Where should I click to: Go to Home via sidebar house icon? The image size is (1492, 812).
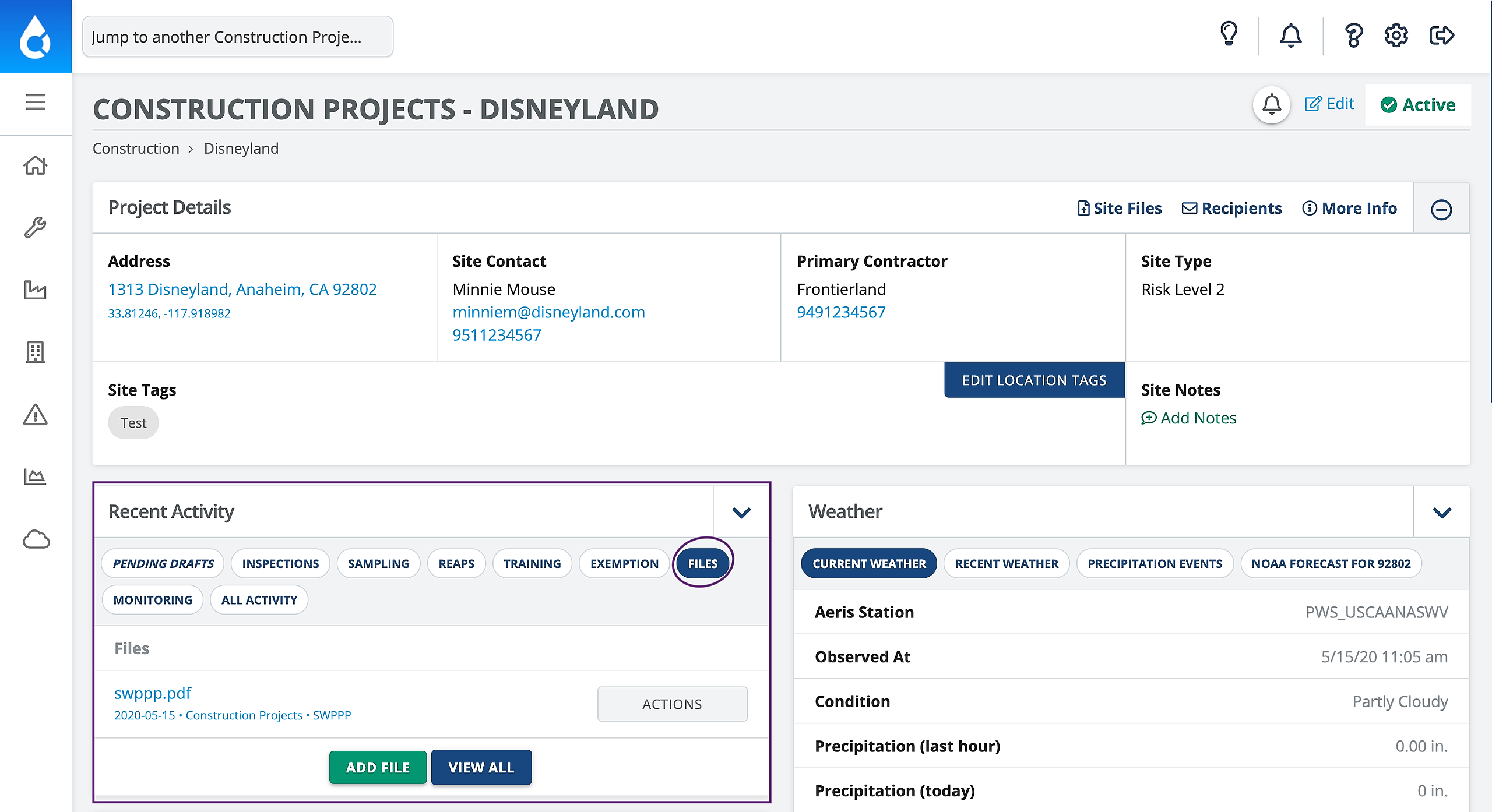coord(36,165)
